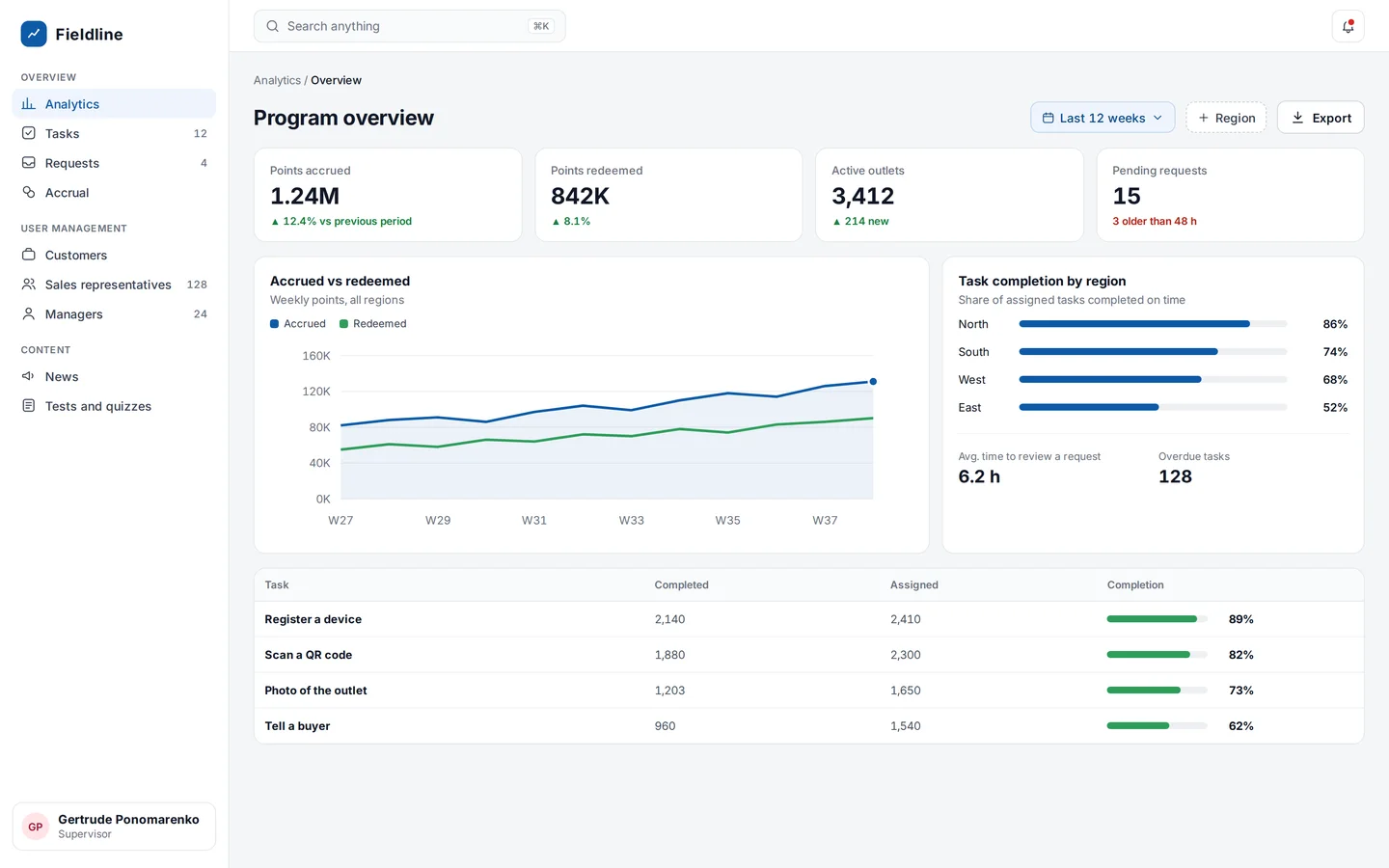Click the Tasks checkbox icon in sidebar

(x=29, y=133)
